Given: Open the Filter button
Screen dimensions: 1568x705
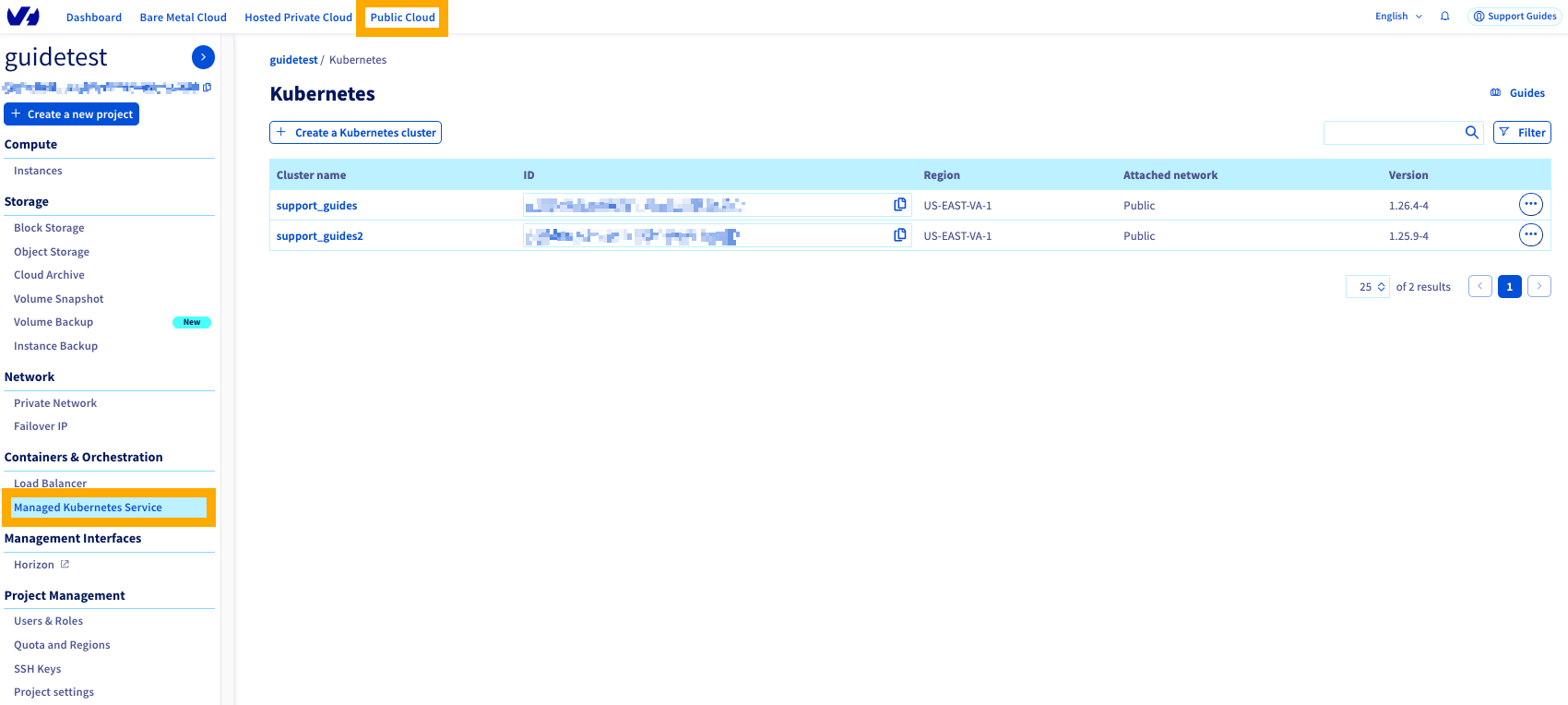Looking at the screenshot, I should [x=1522, y=133].
